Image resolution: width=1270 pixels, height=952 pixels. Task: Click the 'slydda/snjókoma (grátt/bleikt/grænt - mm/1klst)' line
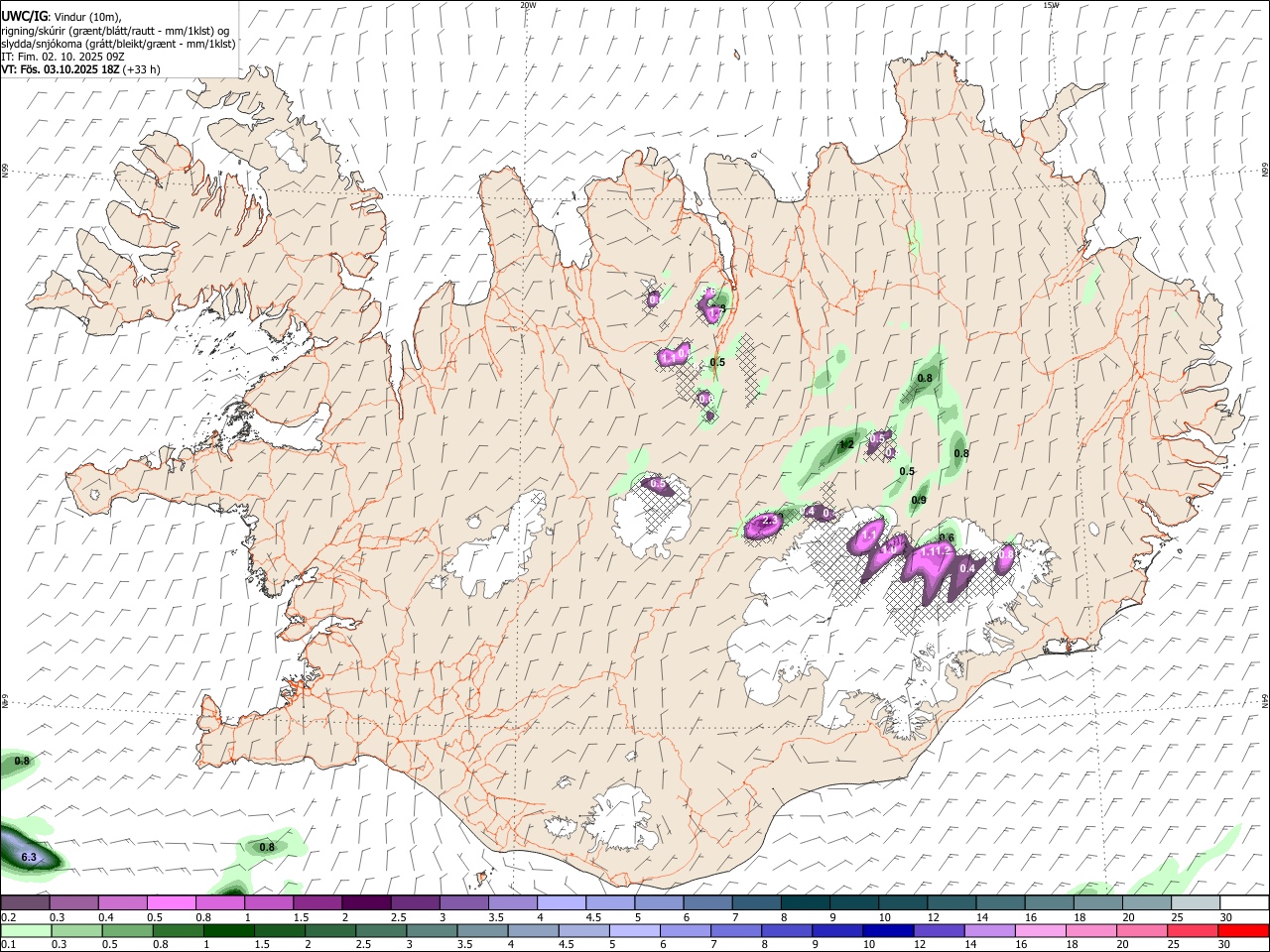click(118, 44)
